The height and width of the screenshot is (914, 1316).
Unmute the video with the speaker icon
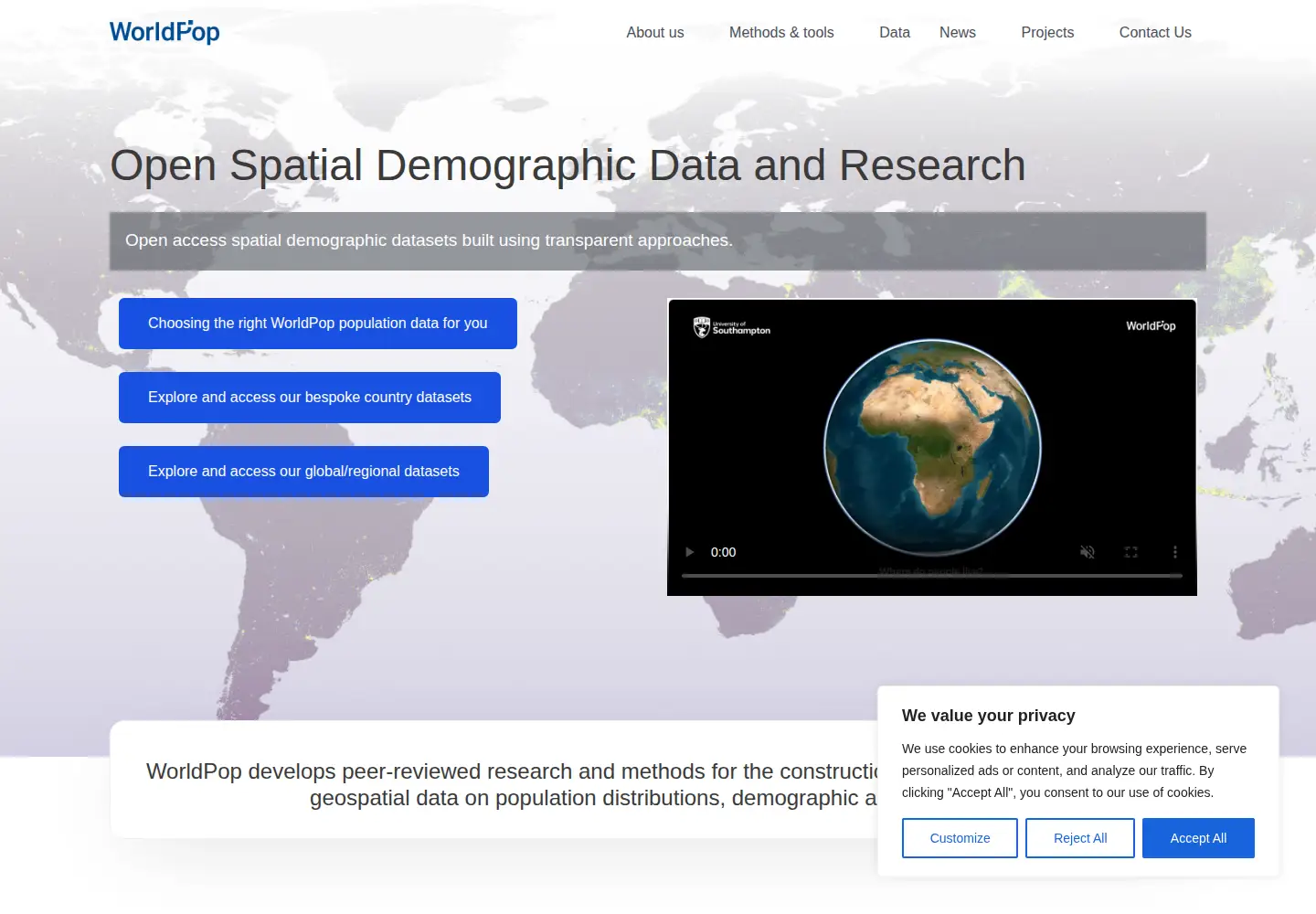1088,552
